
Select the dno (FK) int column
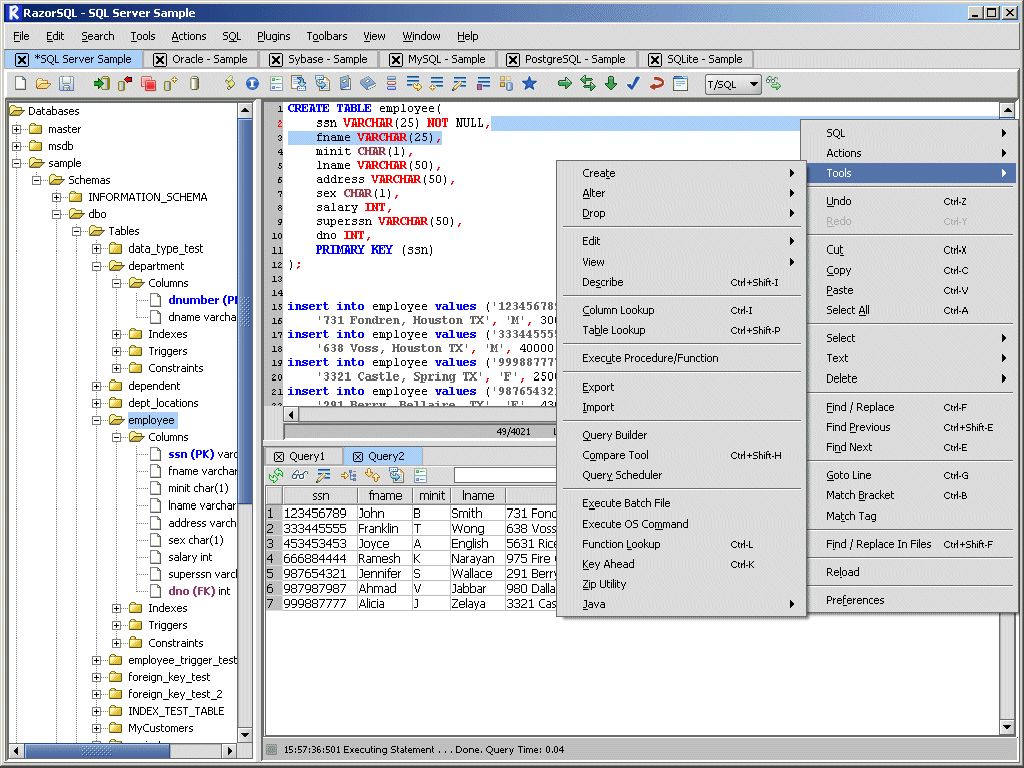pos(199,591)
